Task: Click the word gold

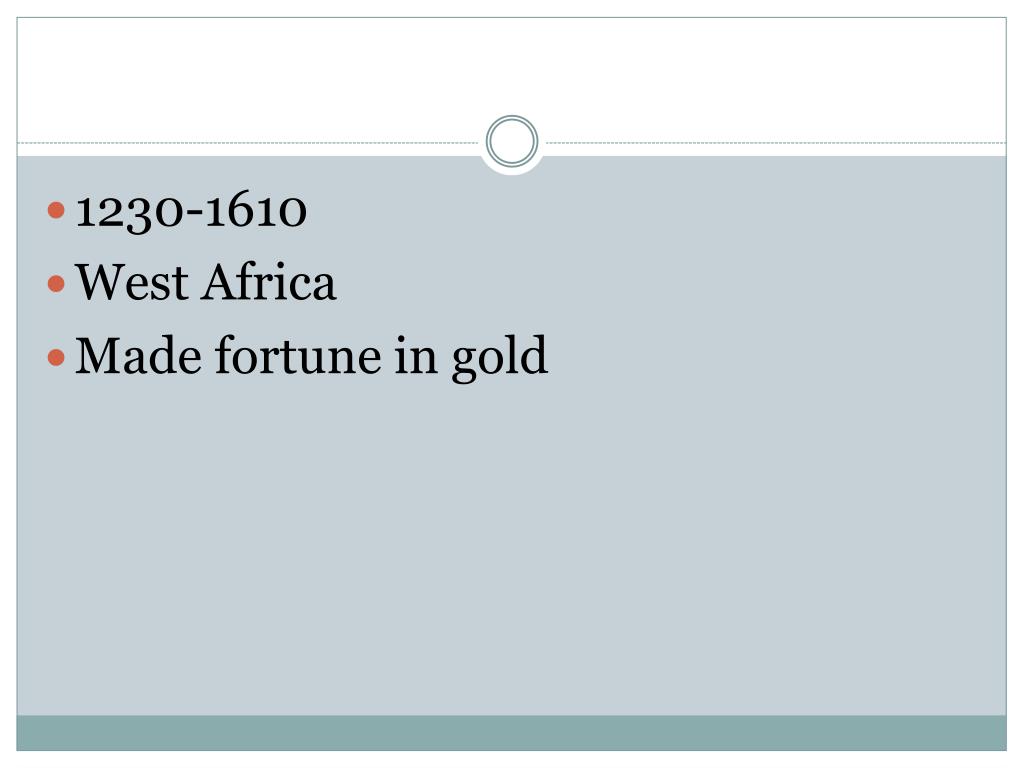Action: tap(500, 357)
